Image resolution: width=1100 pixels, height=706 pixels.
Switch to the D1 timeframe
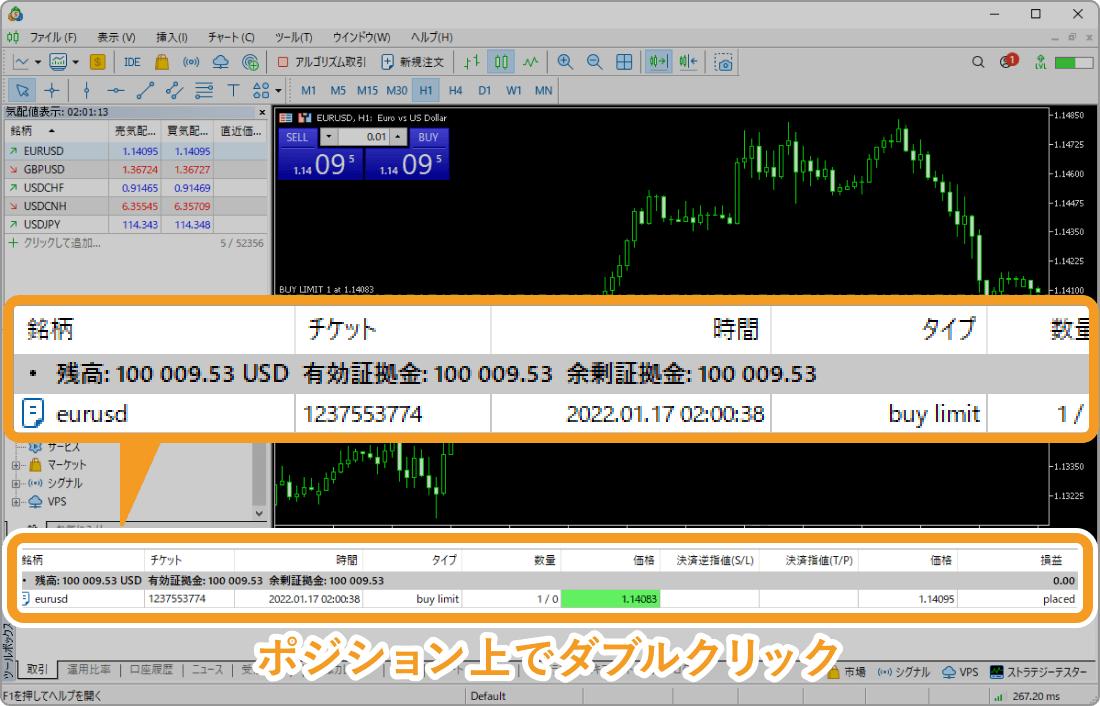[485, 90]
